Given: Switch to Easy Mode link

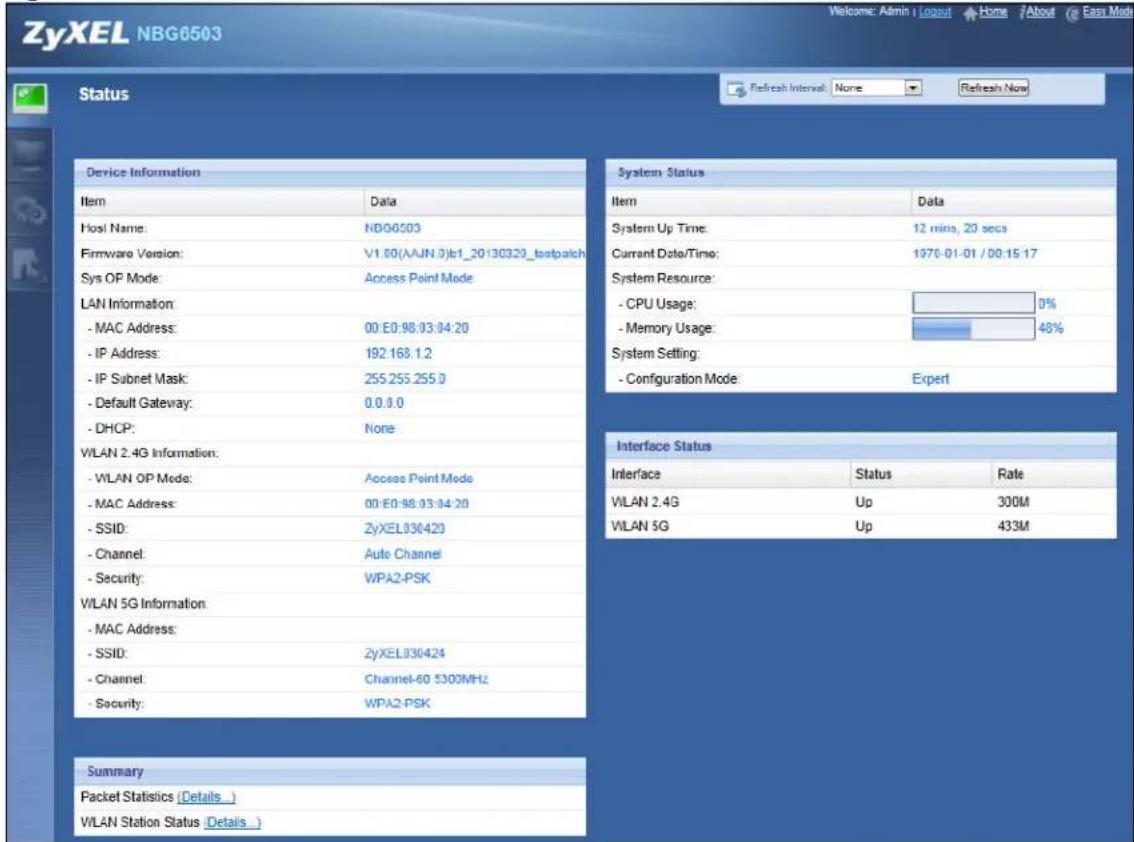Looking at the screenshot, I should click(1107, 12).
